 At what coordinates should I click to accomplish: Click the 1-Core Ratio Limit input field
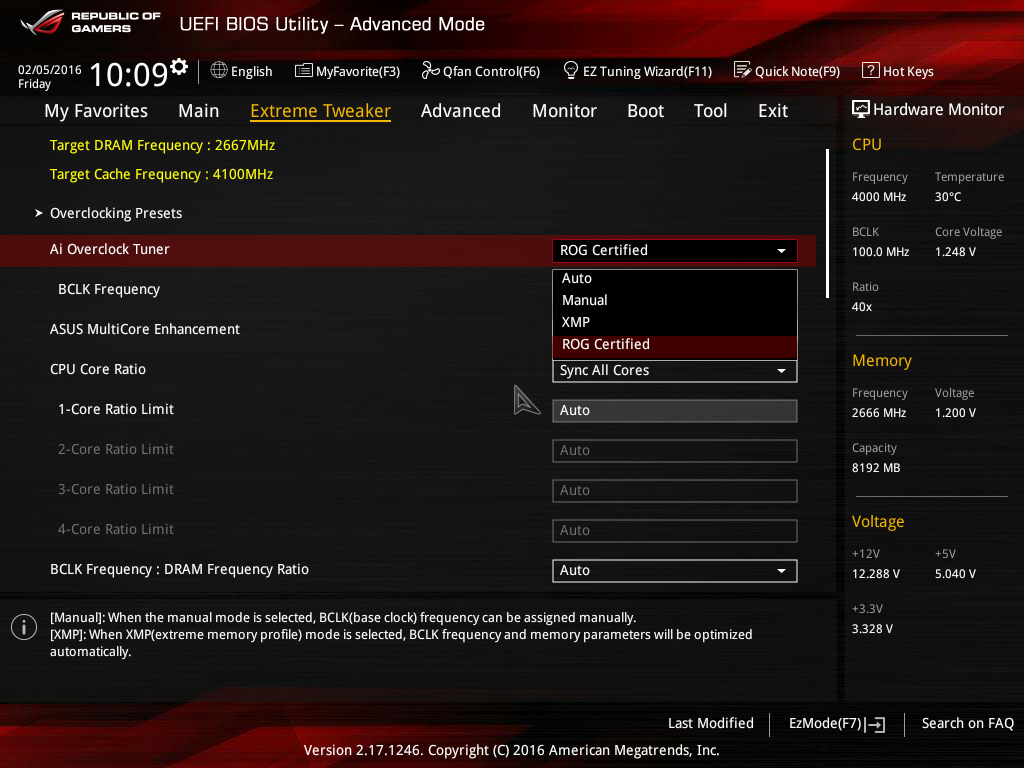pos(675,411)
